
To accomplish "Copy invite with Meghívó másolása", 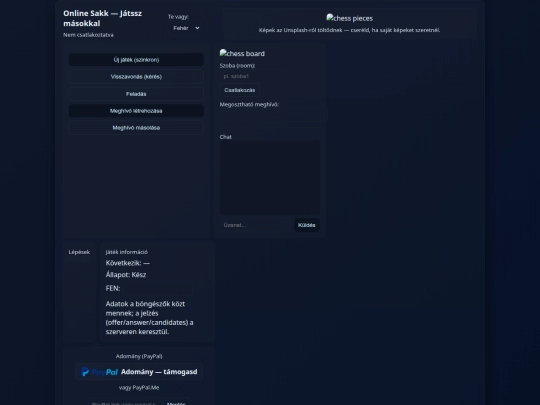I will pos(136,127).
